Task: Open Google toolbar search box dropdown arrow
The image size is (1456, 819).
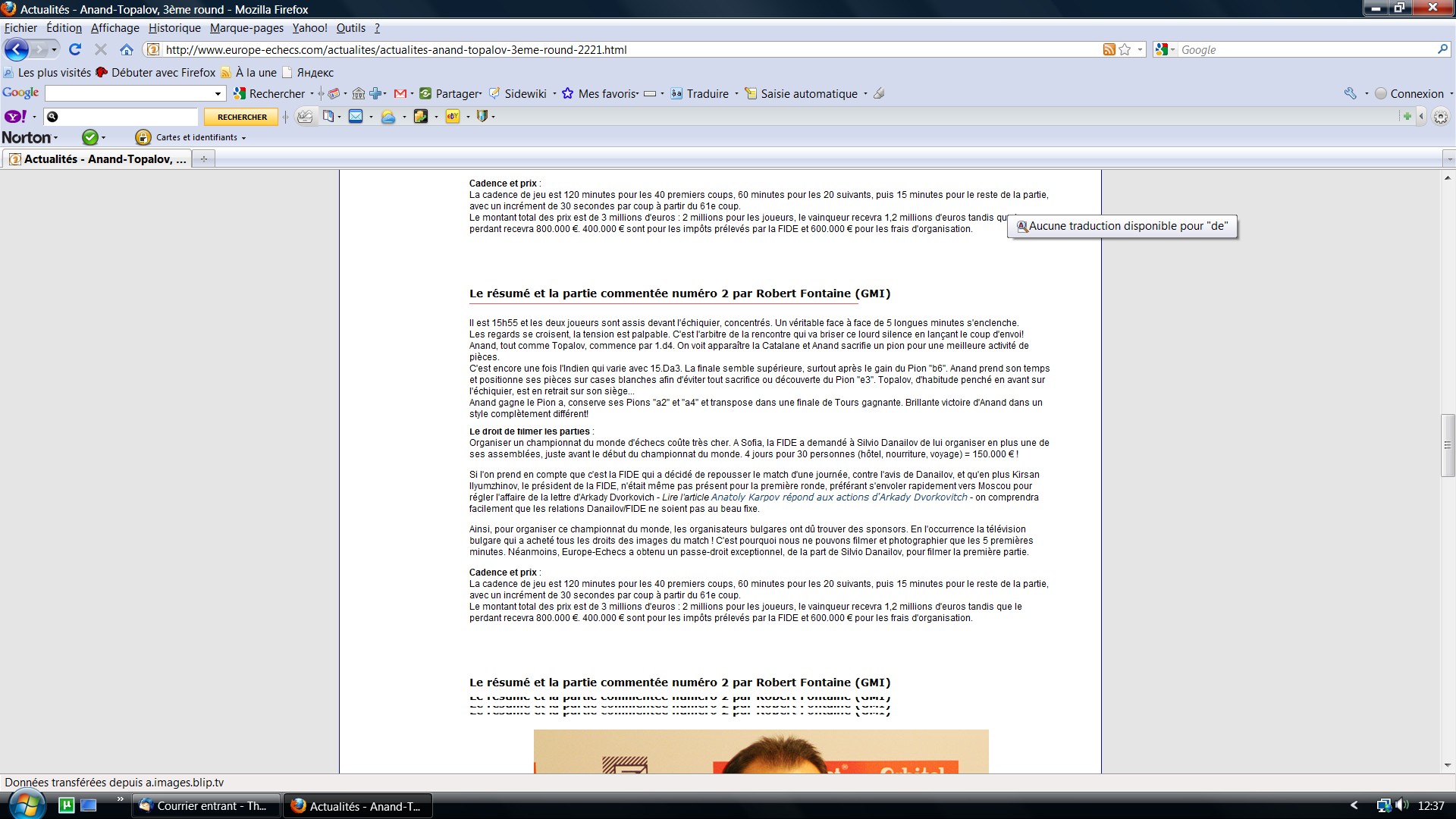Action: (218, 93)
